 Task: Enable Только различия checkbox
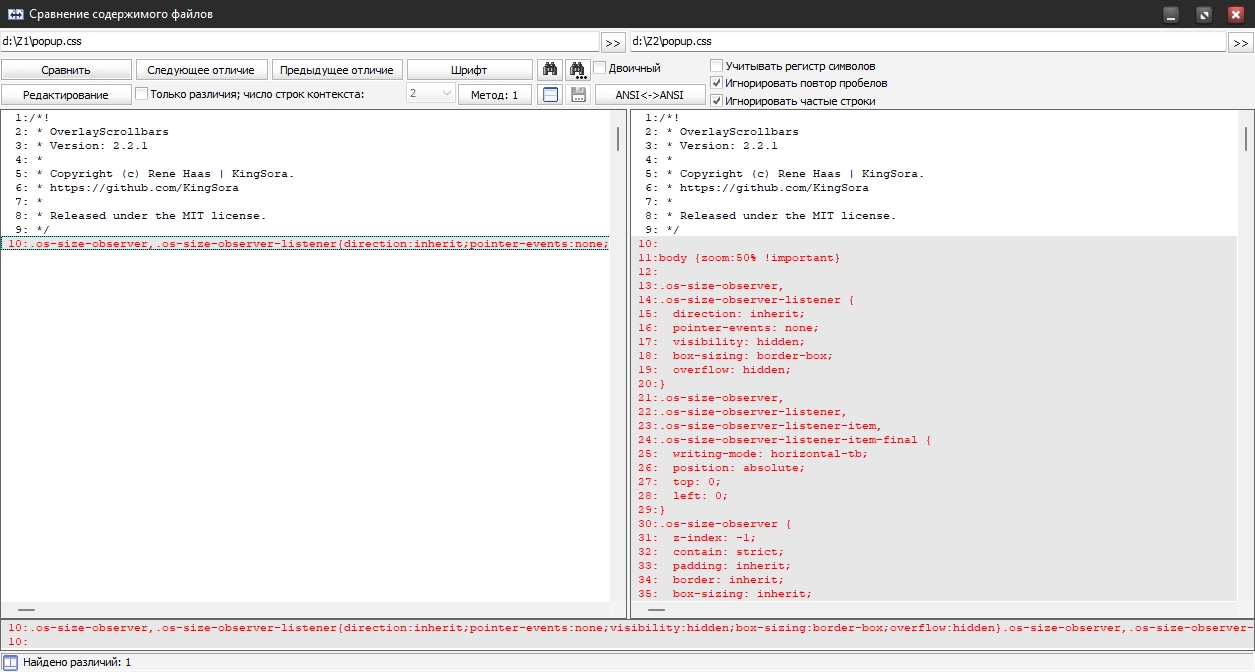pos(141,94)
